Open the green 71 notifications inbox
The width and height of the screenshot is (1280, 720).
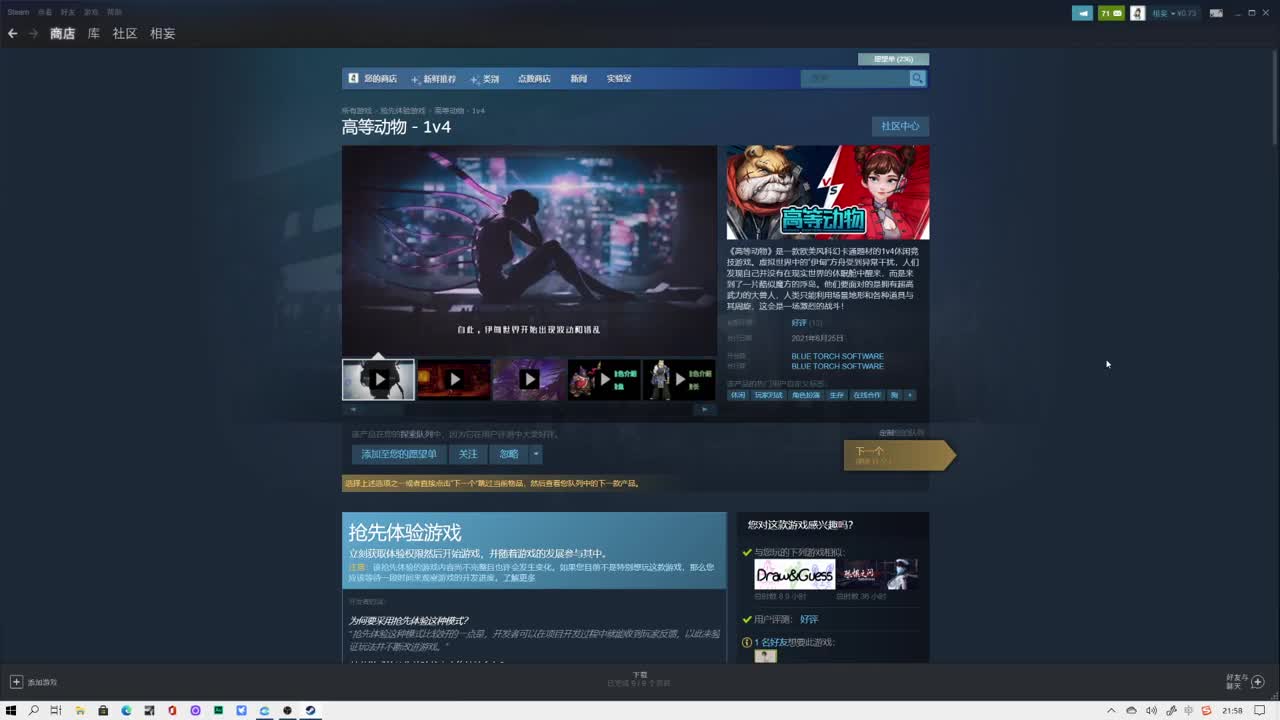coord(1111,13)
